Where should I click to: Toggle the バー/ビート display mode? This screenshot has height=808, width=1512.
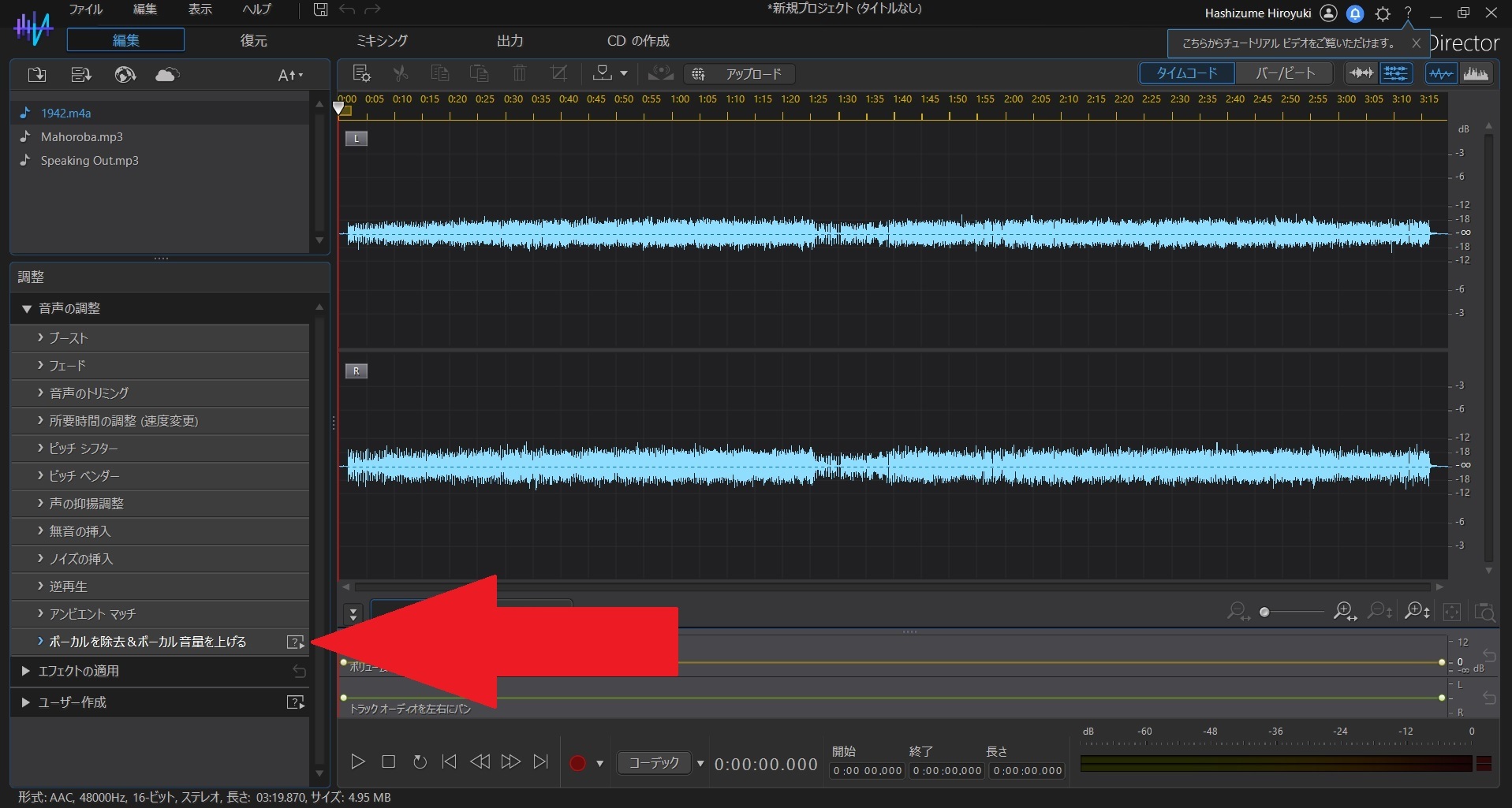(x=1282, y=73)
